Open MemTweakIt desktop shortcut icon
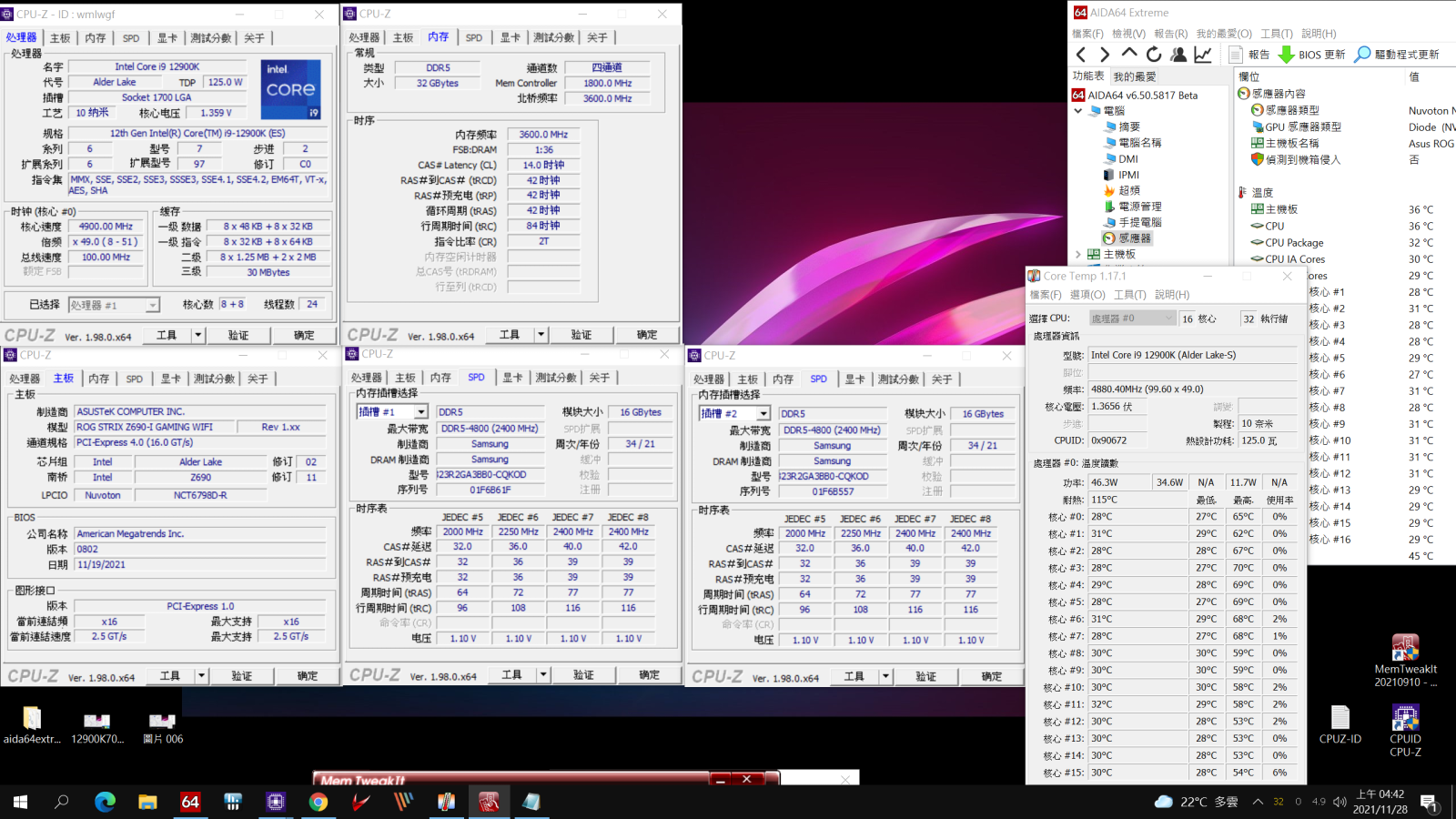Image resolution: width=1456 pixels, height=819 pixels. click(x=1405, y=660)
